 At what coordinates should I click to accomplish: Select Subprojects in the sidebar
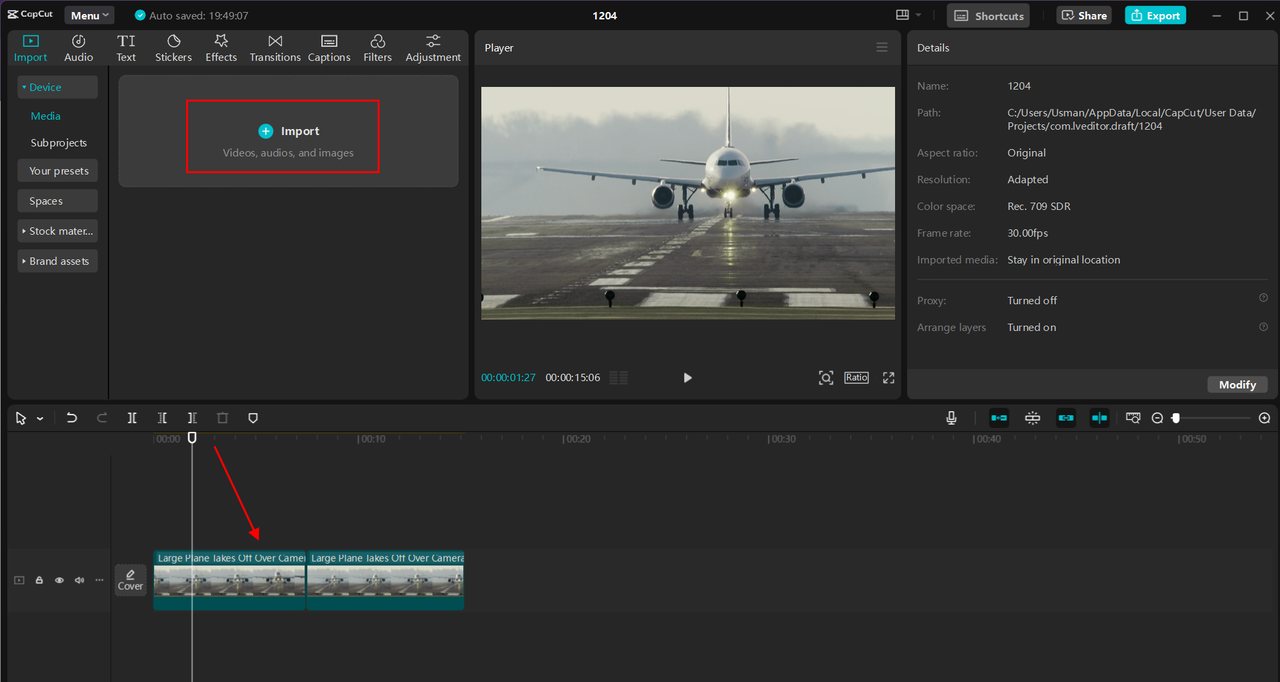(59, 143)
